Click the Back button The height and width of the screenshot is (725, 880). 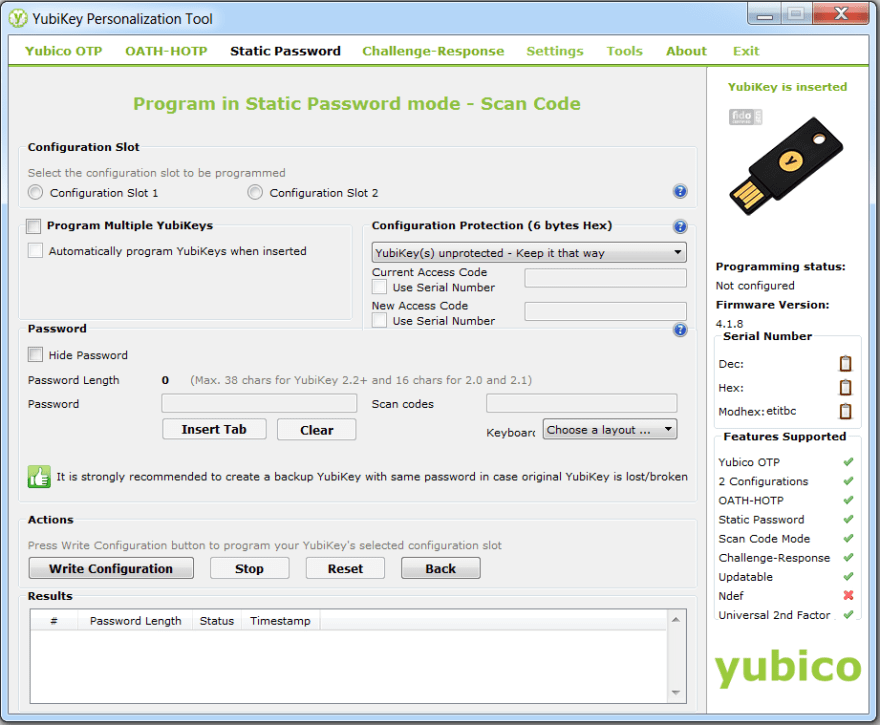pos(441,568)
